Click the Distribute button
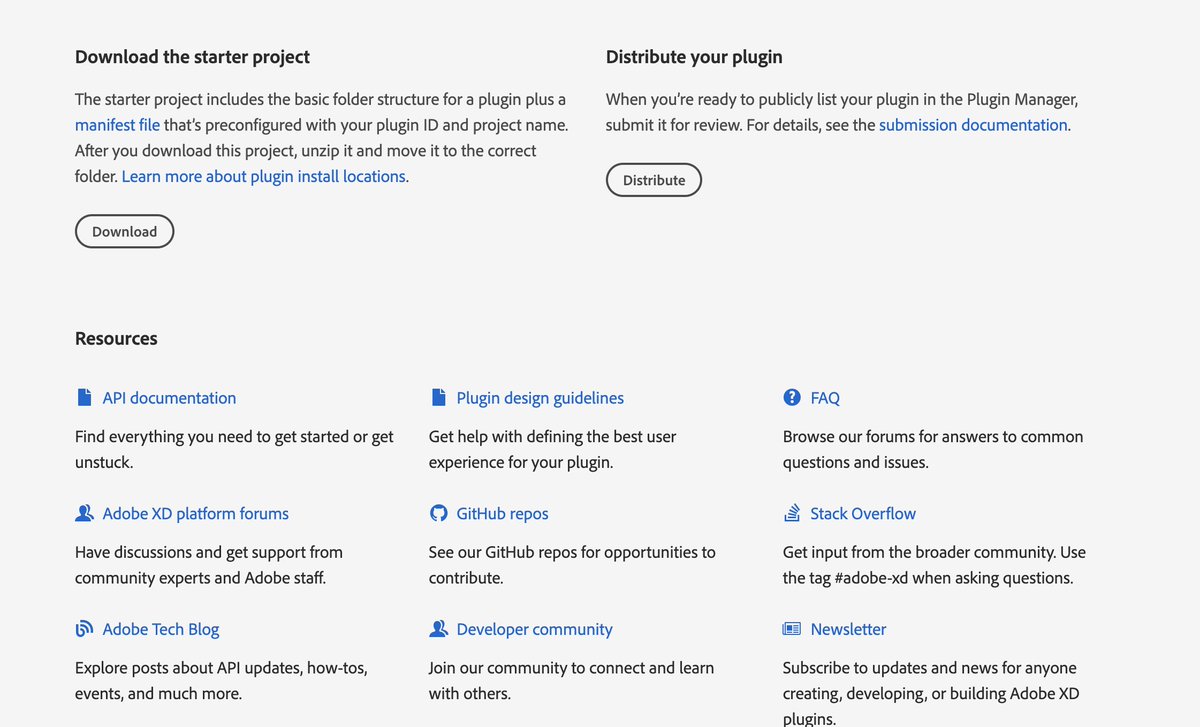 (654, 180)
